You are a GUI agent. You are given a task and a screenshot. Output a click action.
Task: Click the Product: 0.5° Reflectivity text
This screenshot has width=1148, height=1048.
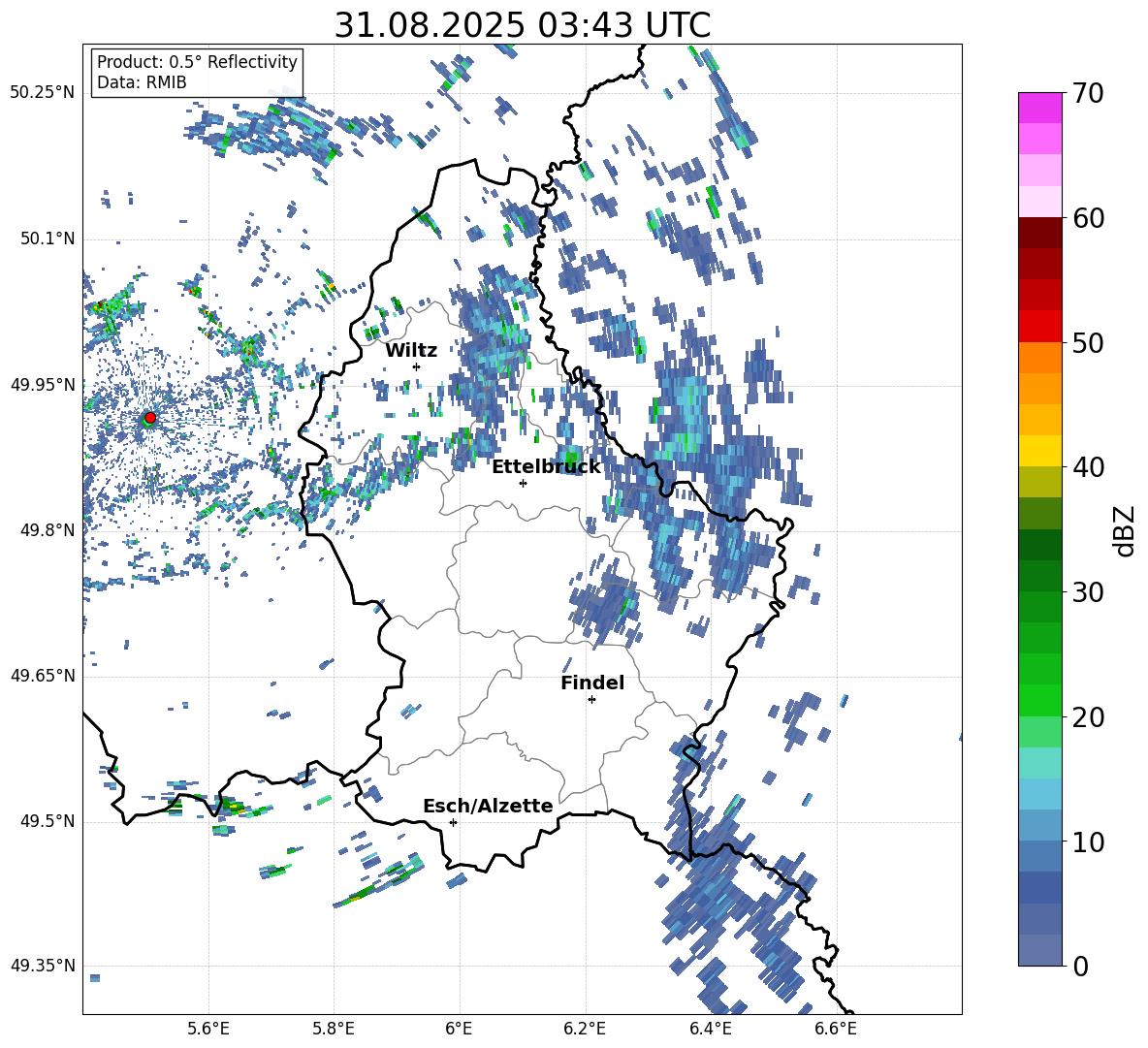(x=197, y=62)
